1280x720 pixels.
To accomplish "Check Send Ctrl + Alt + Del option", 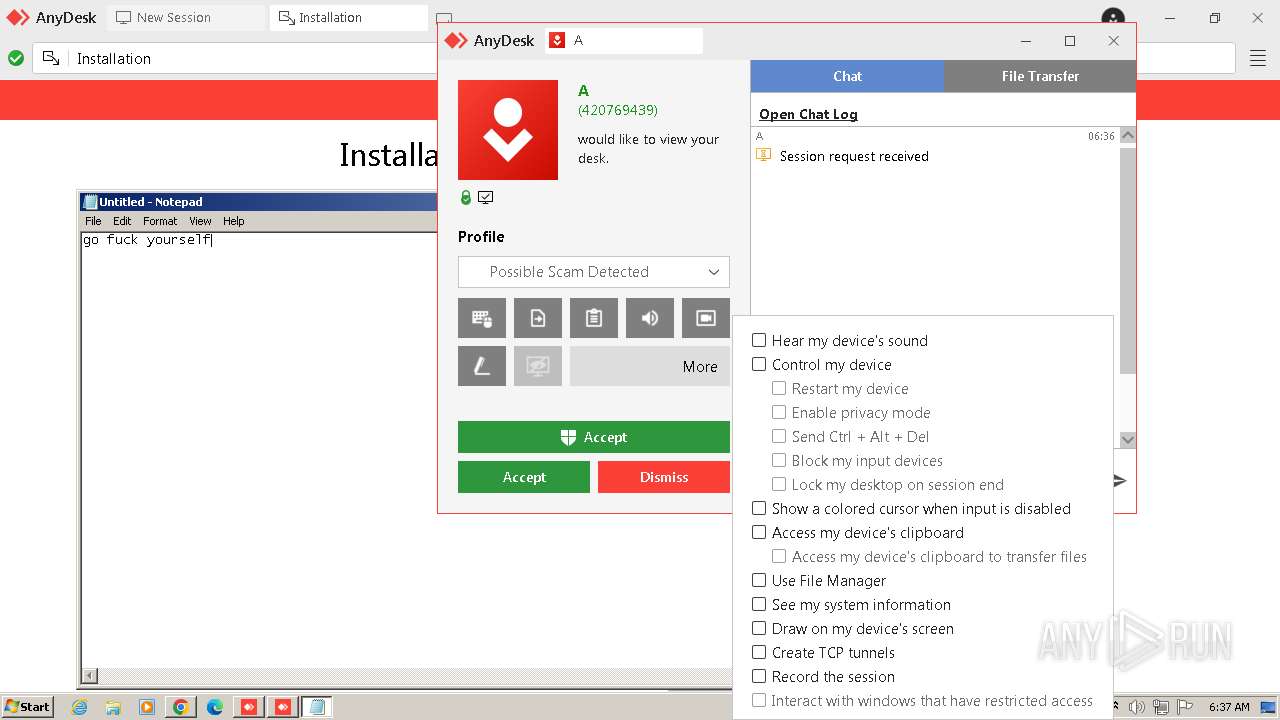I will coord(779,436).
